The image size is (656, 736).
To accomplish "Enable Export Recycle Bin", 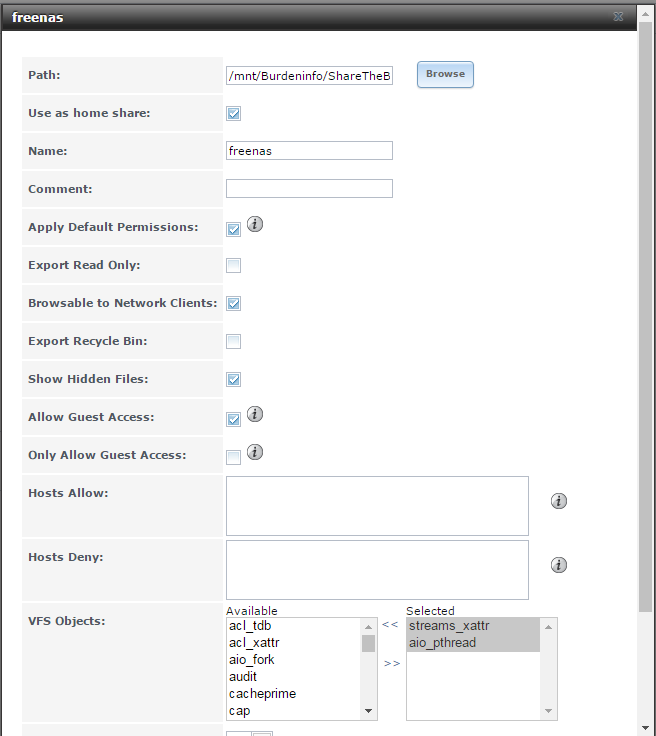I will [x=234, y=342].
